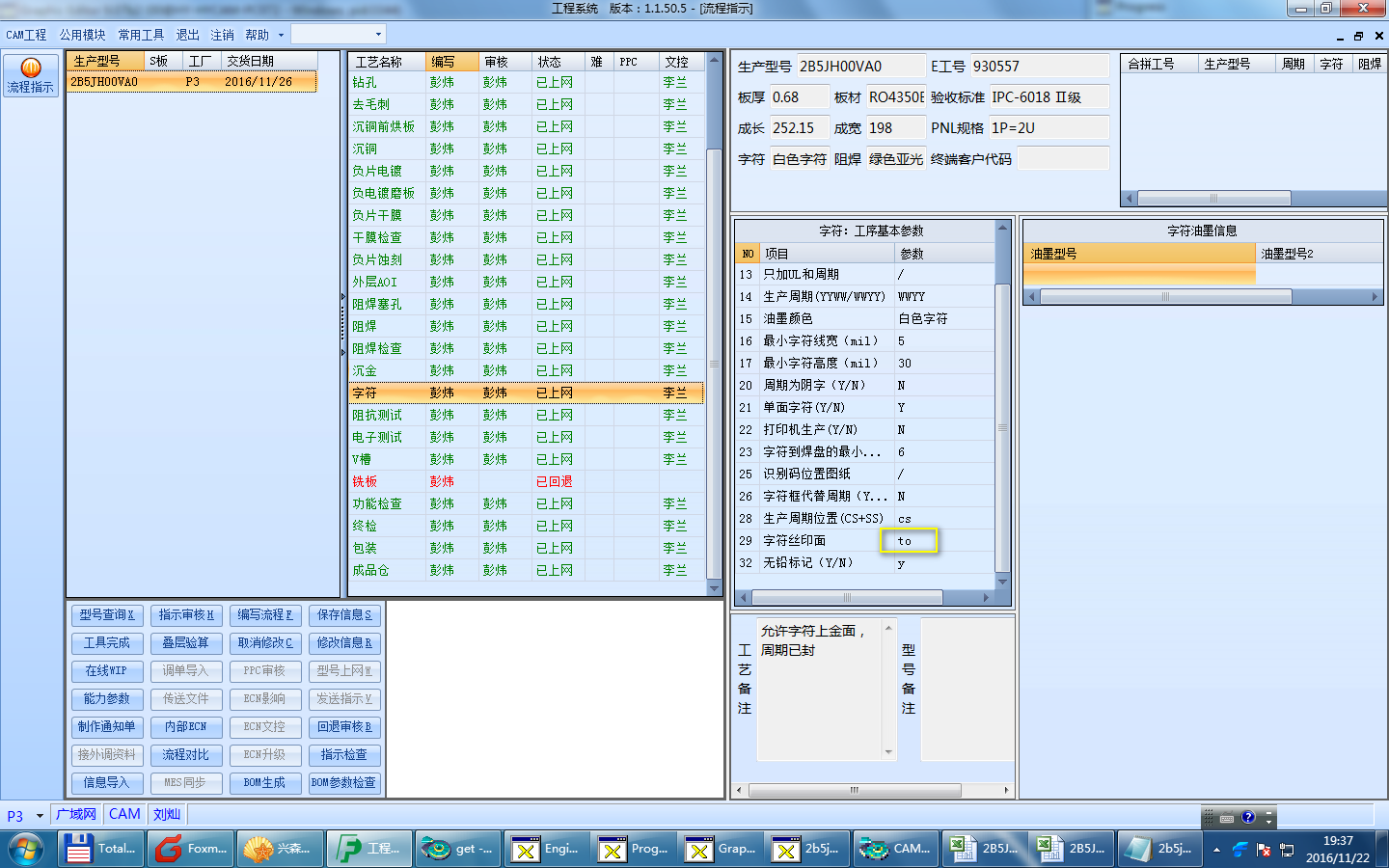Click the 注销 menu item
The width and height of the screenshot is (1389, 868).
coord(222,35)
